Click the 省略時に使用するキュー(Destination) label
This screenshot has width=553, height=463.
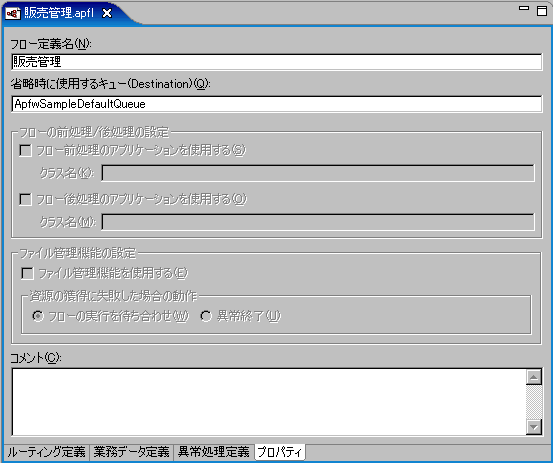[110, 84]
